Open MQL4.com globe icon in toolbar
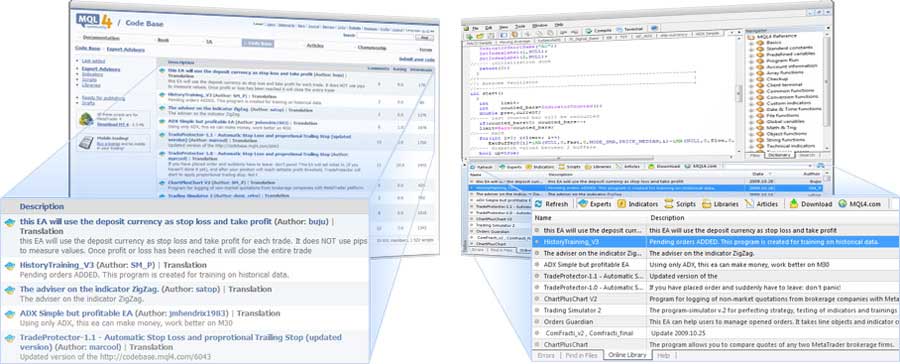This screenshot has width=900, height=364. (843, 204)
